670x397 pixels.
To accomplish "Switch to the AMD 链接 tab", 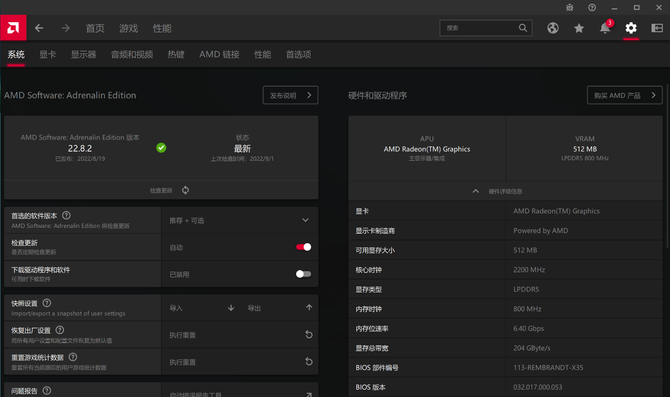I will pyautogui.click(x=219, y=54).
